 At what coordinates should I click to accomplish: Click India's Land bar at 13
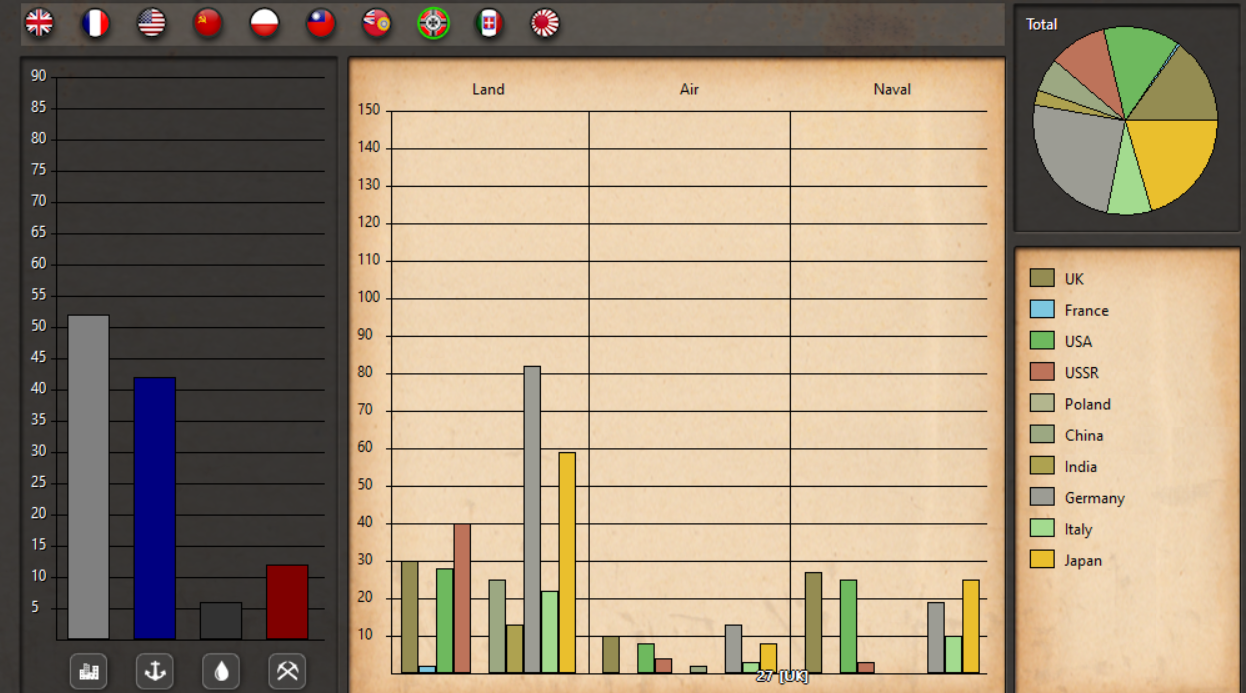(515, 649)
